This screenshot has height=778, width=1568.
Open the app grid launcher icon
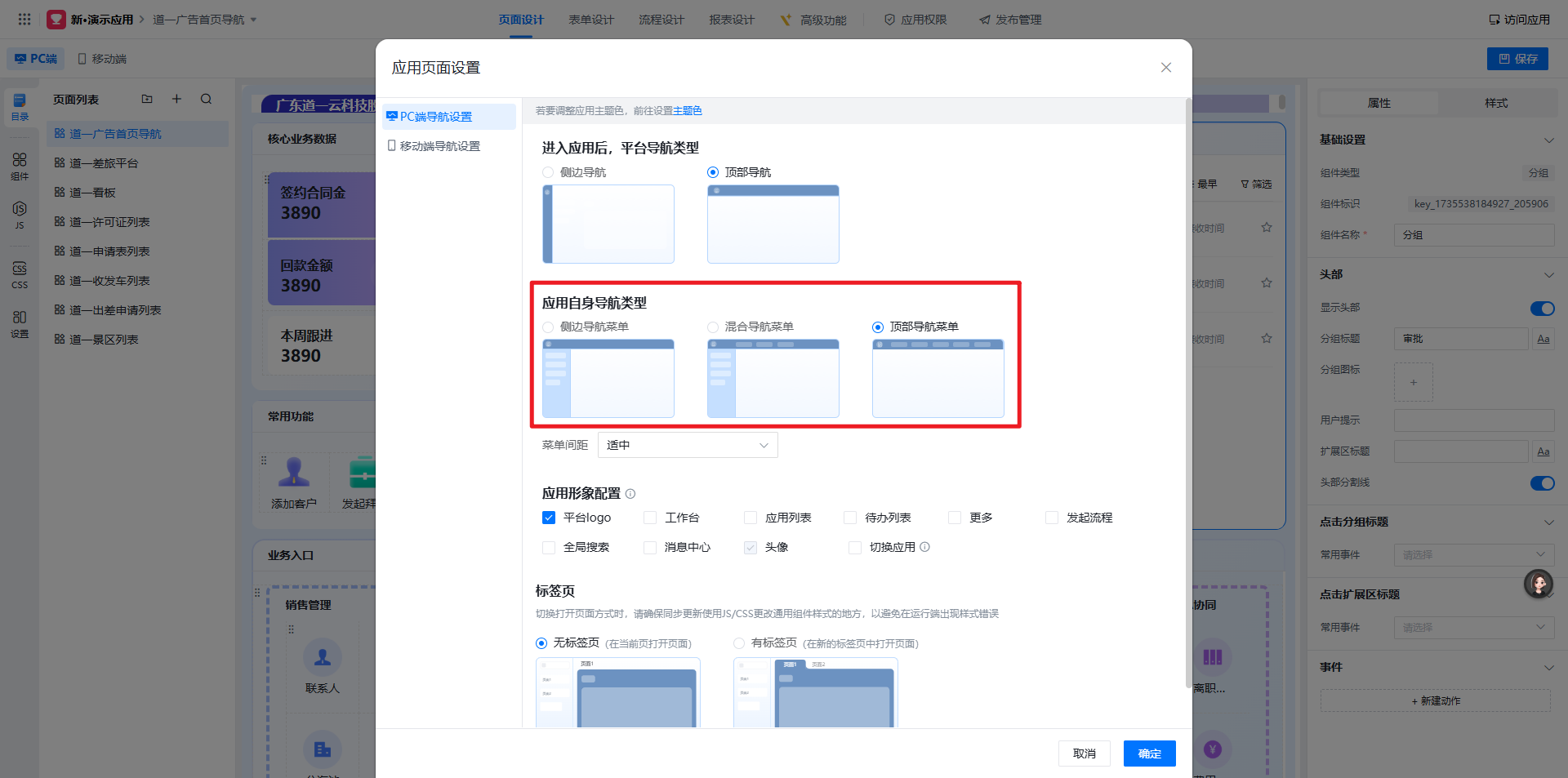(x=24, y=19)
